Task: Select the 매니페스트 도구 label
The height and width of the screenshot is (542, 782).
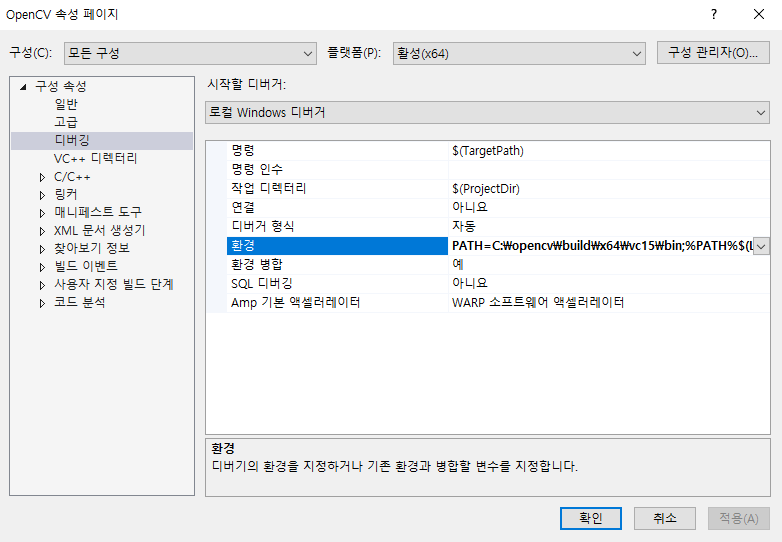Action: click(x=98, y=212)
